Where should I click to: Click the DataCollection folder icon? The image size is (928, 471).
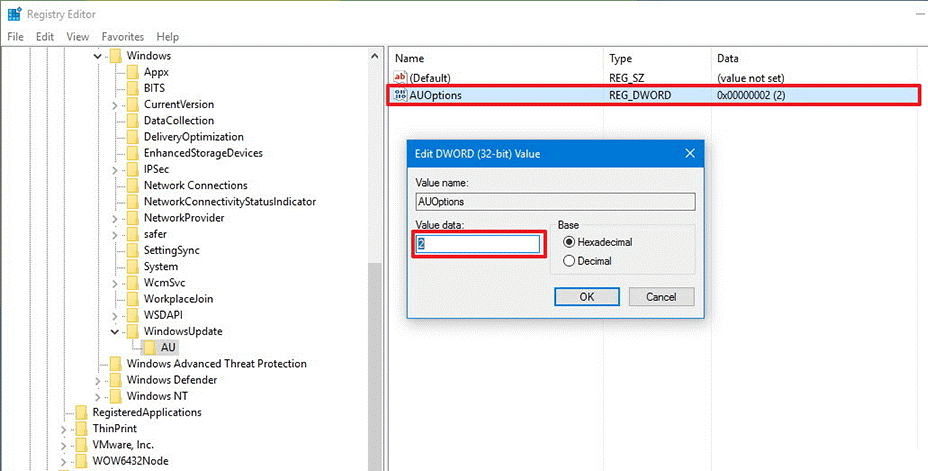point(133,121)
